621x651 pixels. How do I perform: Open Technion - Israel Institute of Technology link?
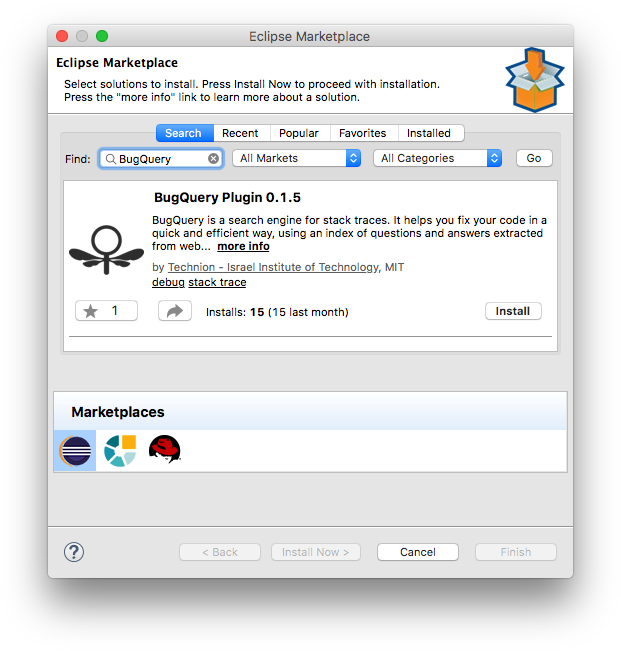click(273, 267)
